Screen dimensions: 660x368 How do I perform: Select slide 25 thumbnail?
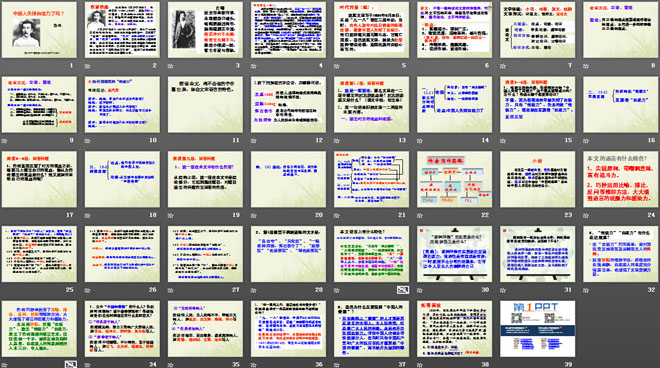click(39, 254)
